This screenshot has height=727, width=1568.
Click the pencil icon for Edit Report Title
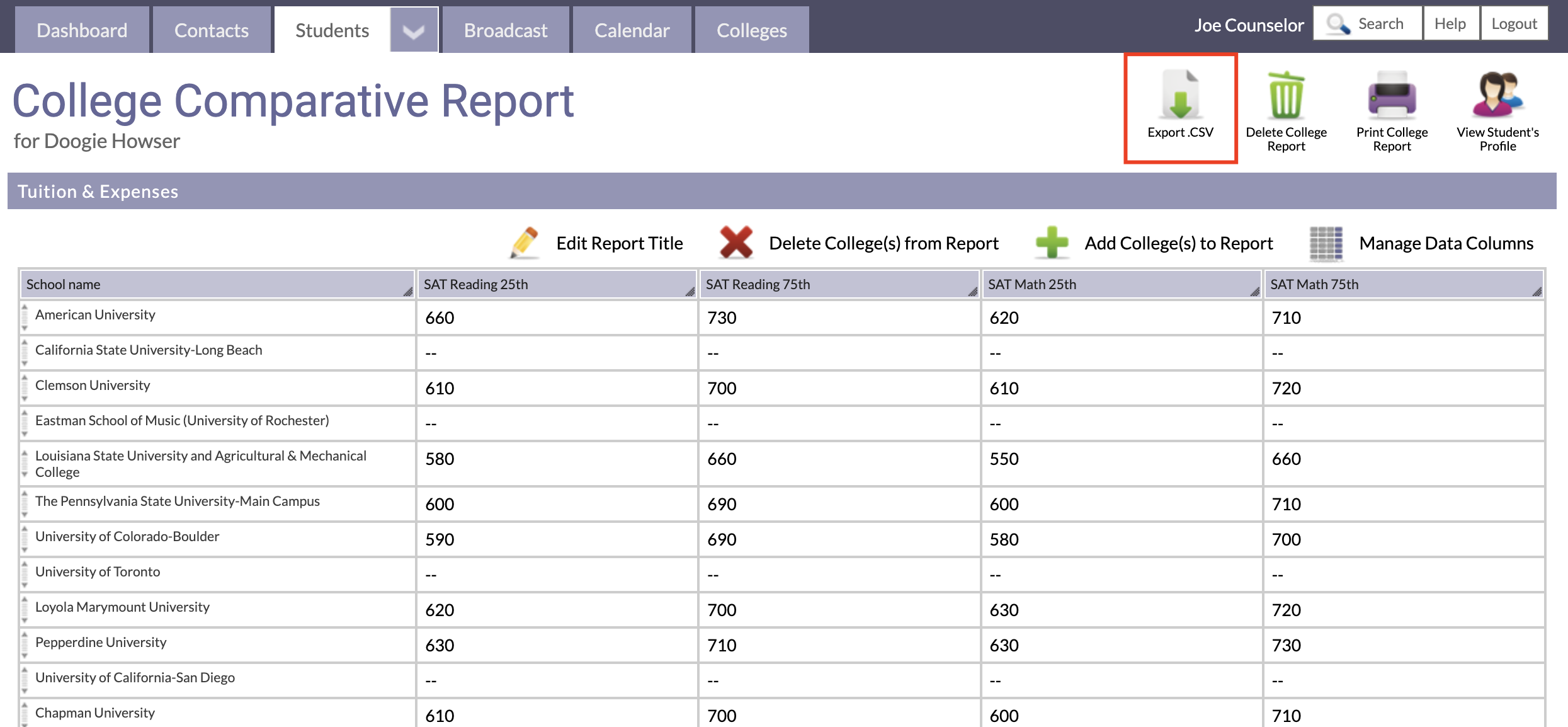[x=524, y=243]
